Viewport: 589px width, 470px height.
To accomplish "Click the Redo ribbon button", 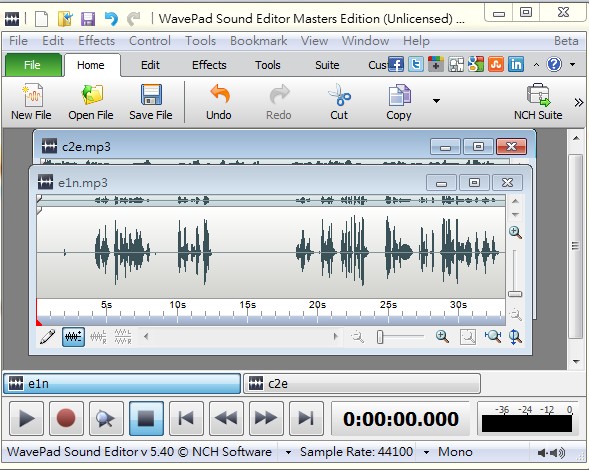I will [279, 102].
